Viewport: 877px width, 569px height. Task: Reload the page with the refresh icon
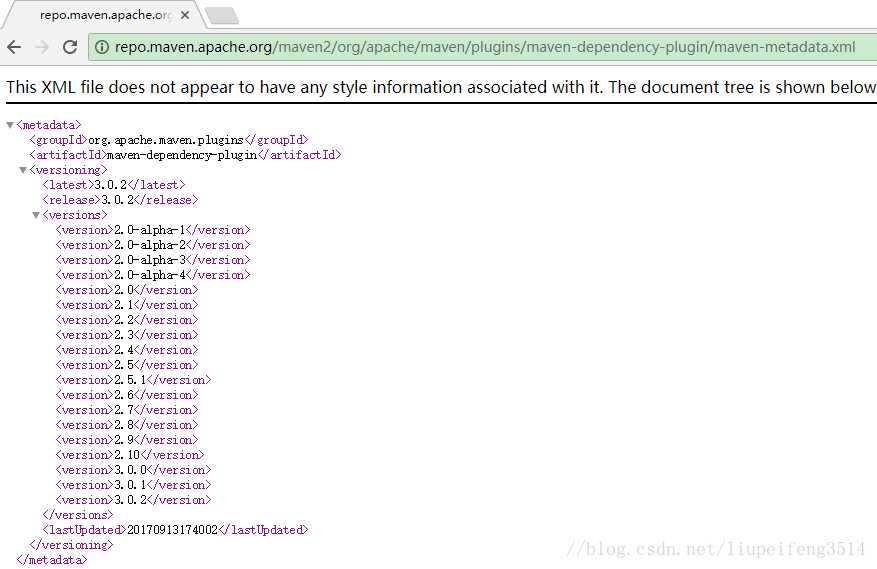pyautogui.click(x=70, y=47)
